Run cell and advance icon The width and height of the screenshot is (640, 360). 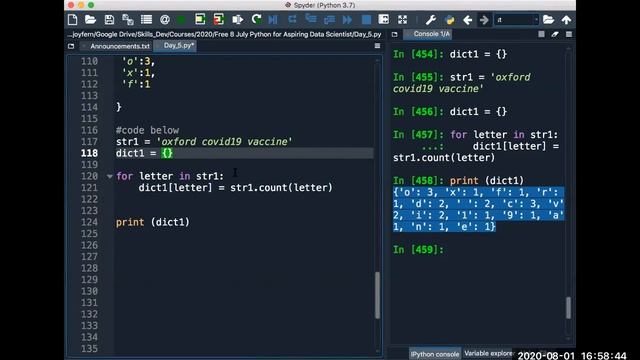(219, 20)
